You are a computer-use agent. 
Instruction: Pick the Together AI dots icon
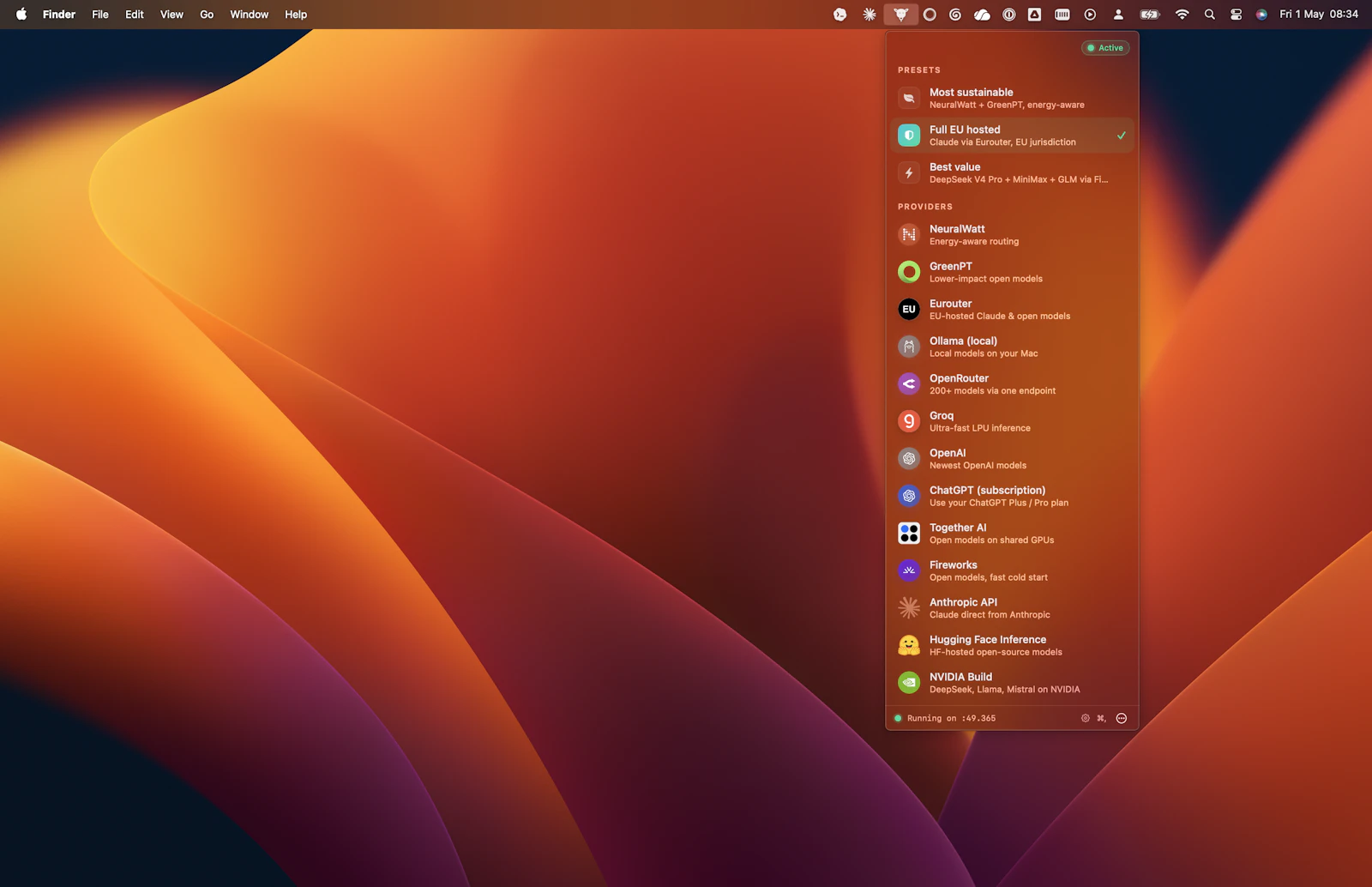coord(909,533)
